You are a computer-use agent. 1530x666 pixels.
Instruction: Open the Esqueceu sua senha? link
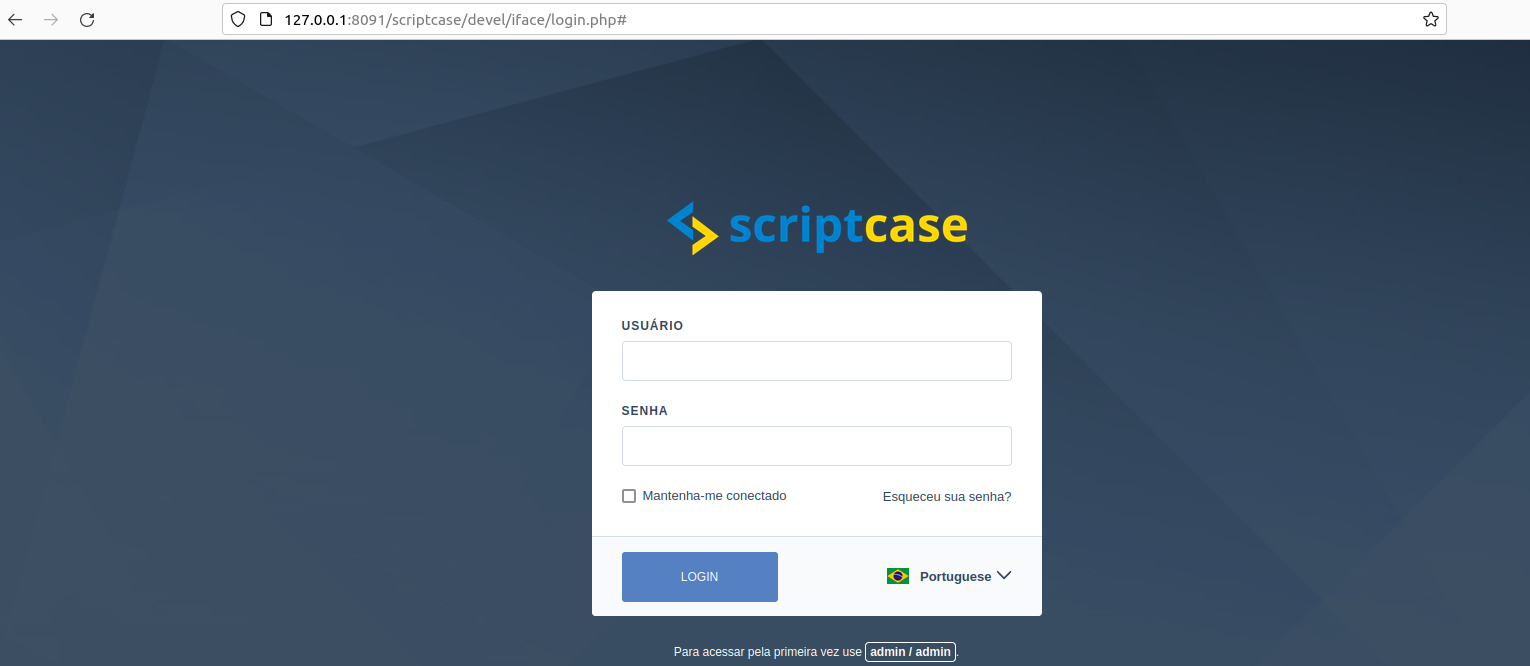pyautogui.click(x=947, y=496)
